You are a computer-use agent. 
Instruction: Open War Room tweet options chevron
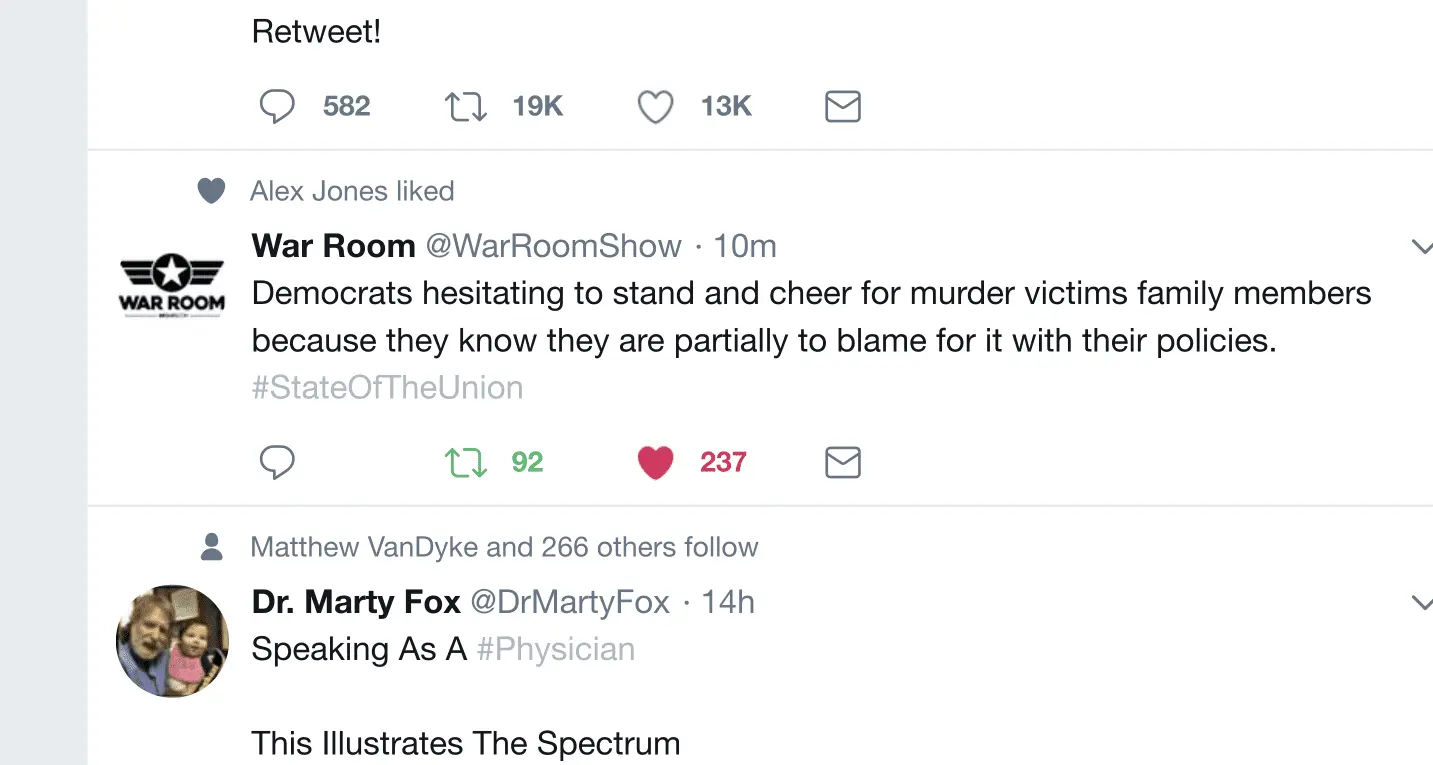[1420, 246]
